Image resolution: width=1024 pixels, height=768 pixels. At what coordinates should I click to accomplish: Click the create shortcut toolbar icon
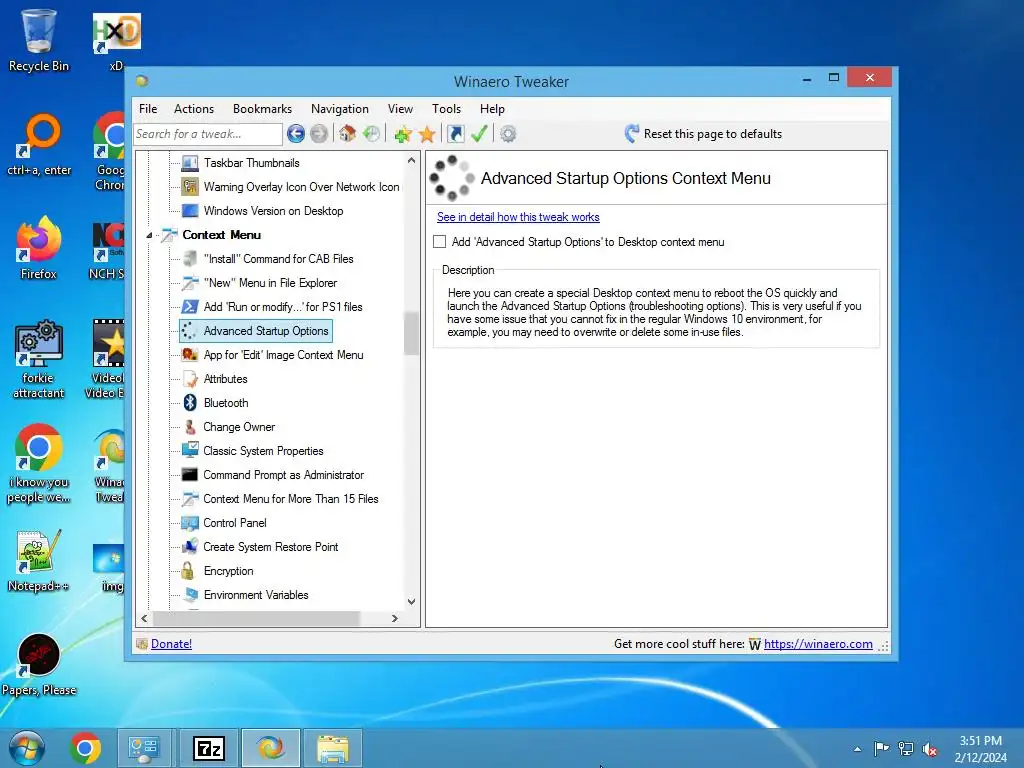pos(456,134)
